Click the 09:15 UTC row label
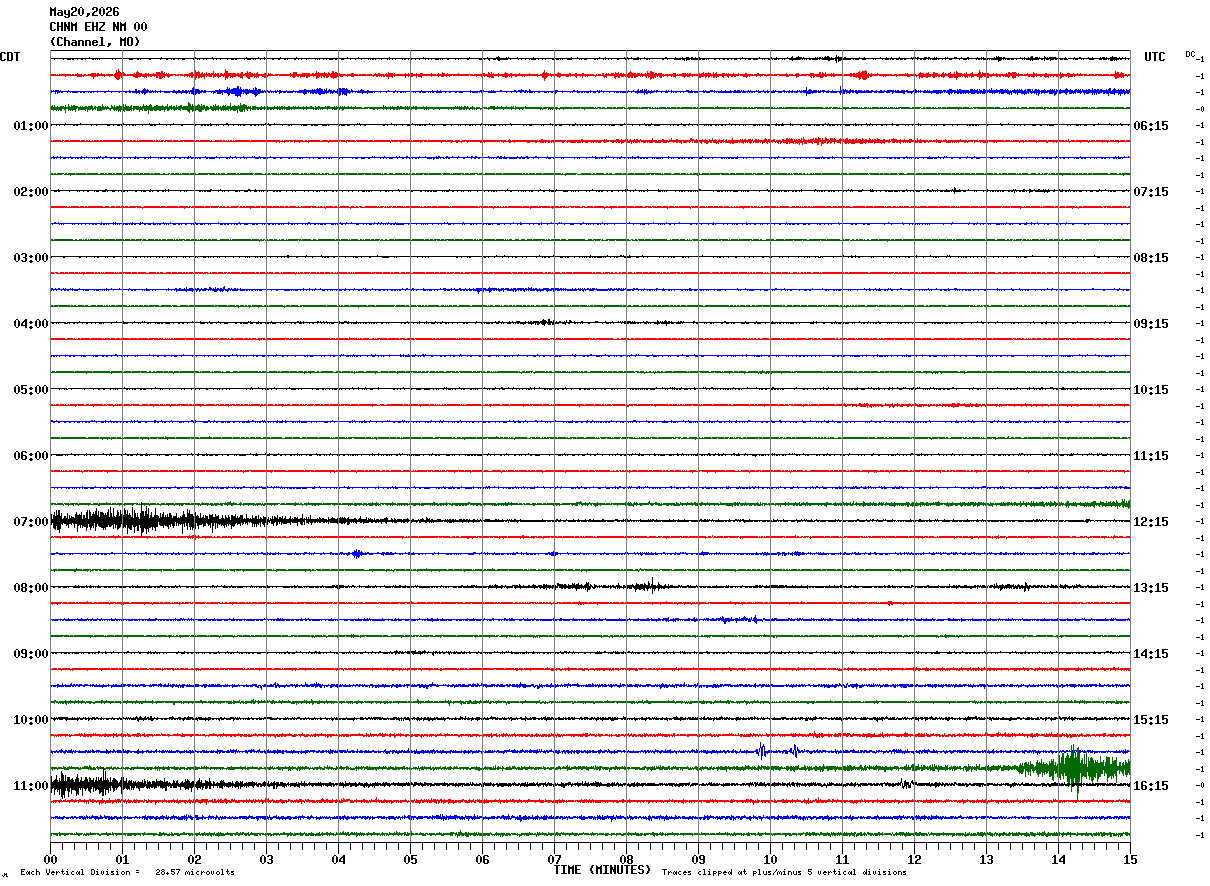 1151,324
